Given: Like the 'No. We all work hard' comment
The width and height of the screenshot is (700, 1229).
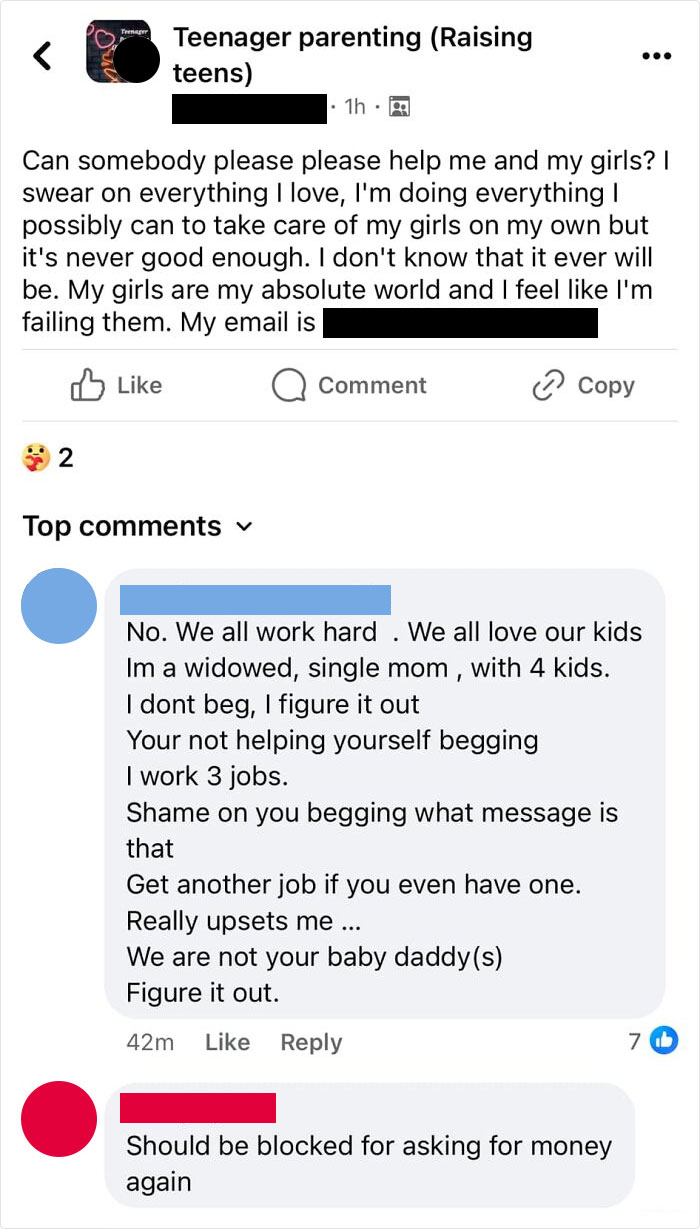Looking at the screenshot, I should click(227, 1042).
